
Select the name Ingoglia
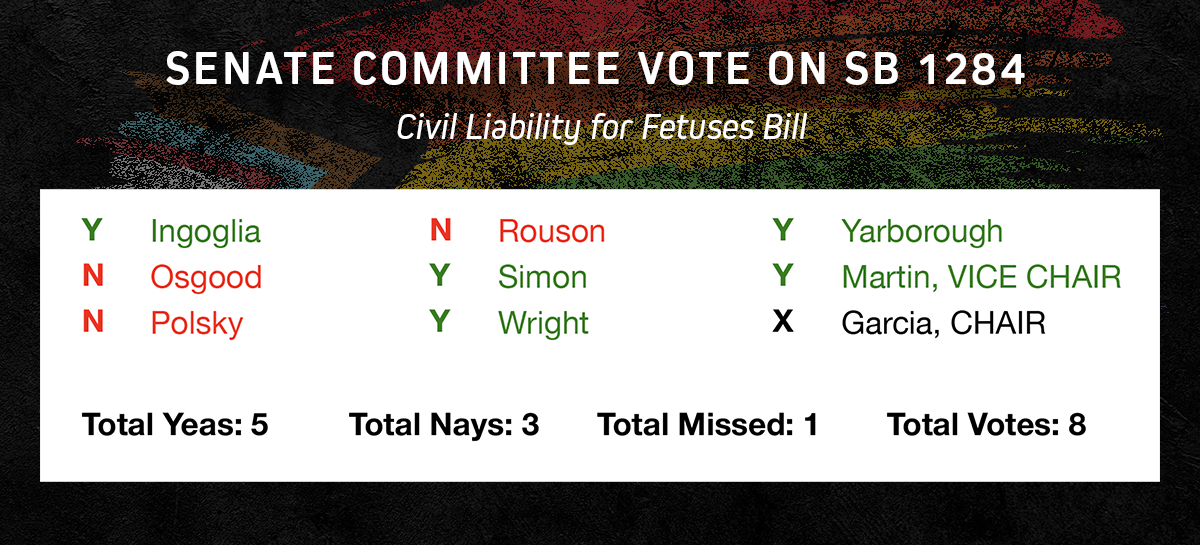[x=205, y=233]
